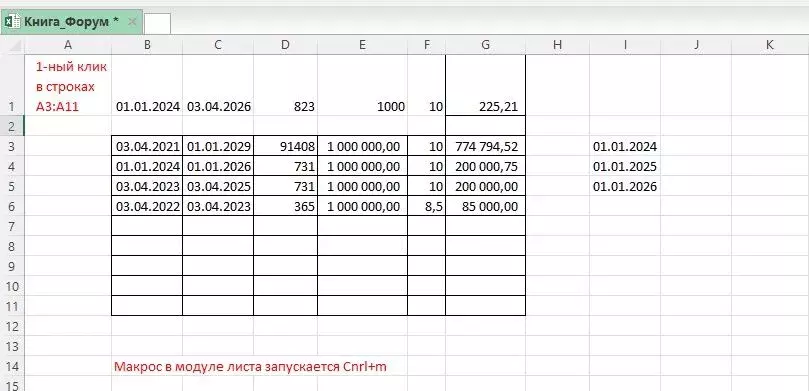Screen dimensions: 809x391
Task: Click the Excel icon on the Книга_Форум tab
Action: [12, 22]
